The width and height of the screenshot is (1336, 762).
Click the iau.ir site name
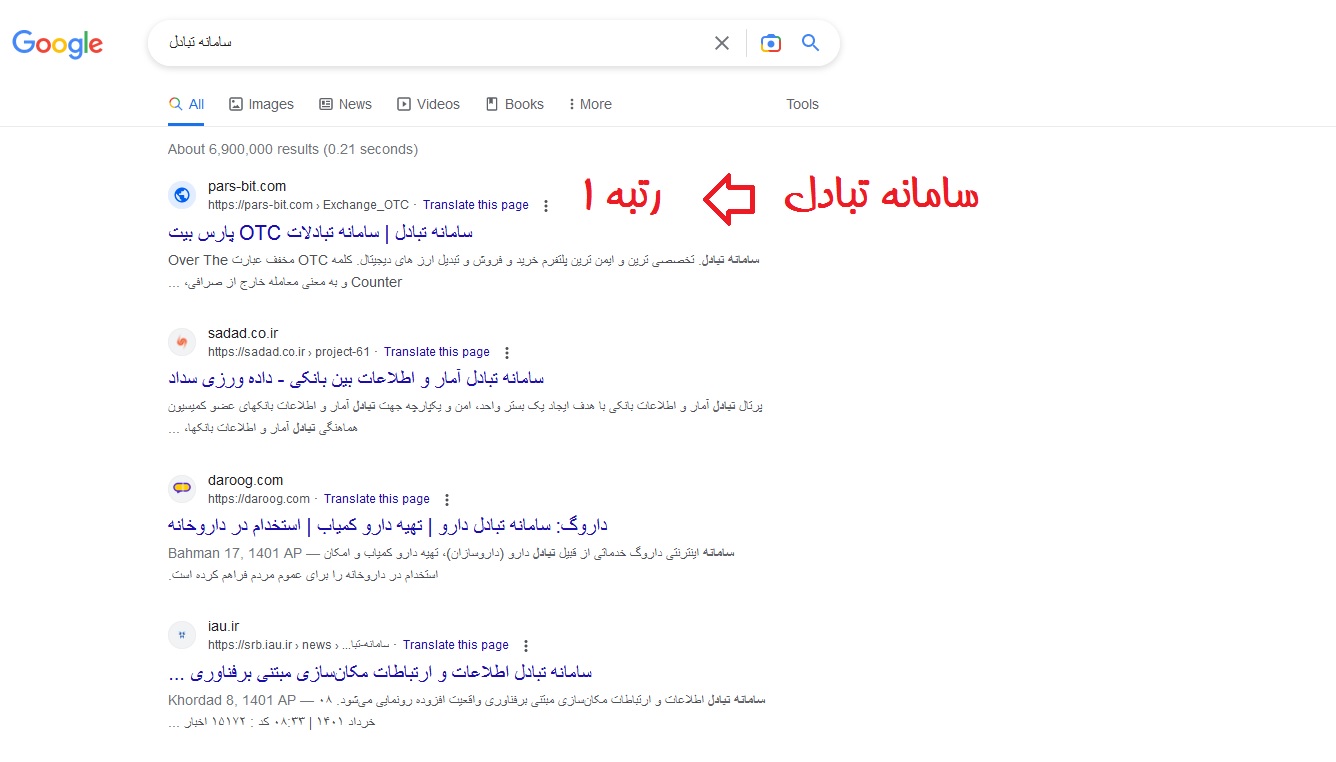(x=224, y=626)
